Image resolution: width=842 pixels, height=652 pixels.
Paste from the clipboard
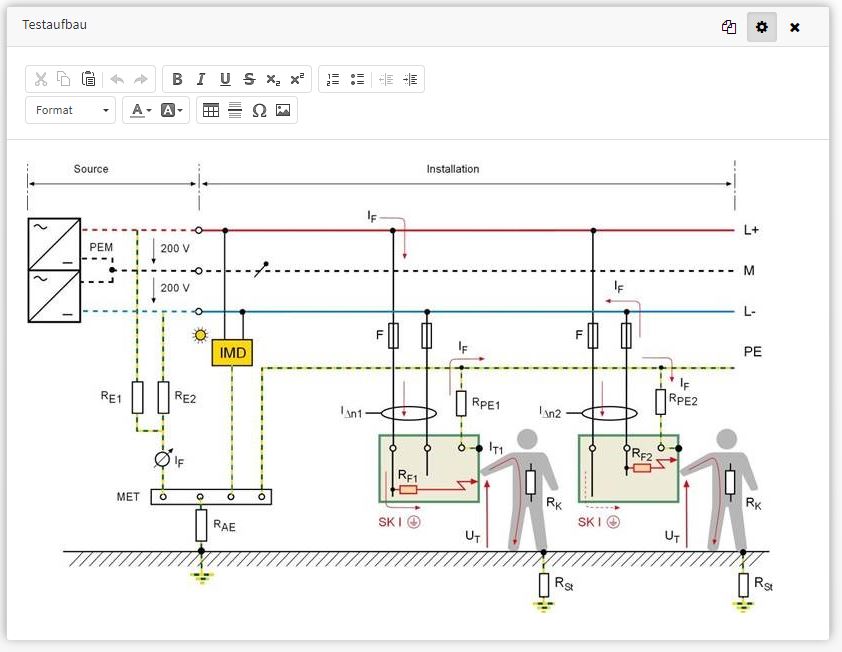pos(89,80)
